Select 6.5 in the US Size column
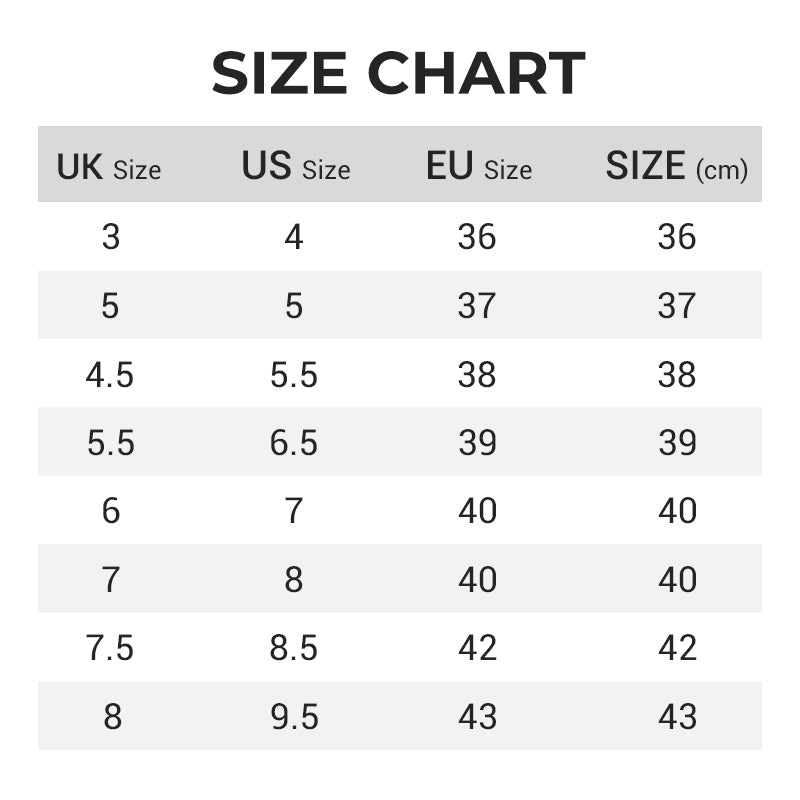Viewport: 800px width, 800px height. tap(293, 443)
